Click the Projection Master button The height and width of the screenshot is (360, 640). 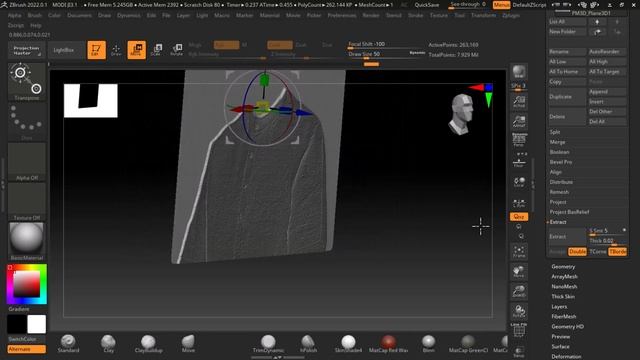pyautogui.click(x=26, y=50)
